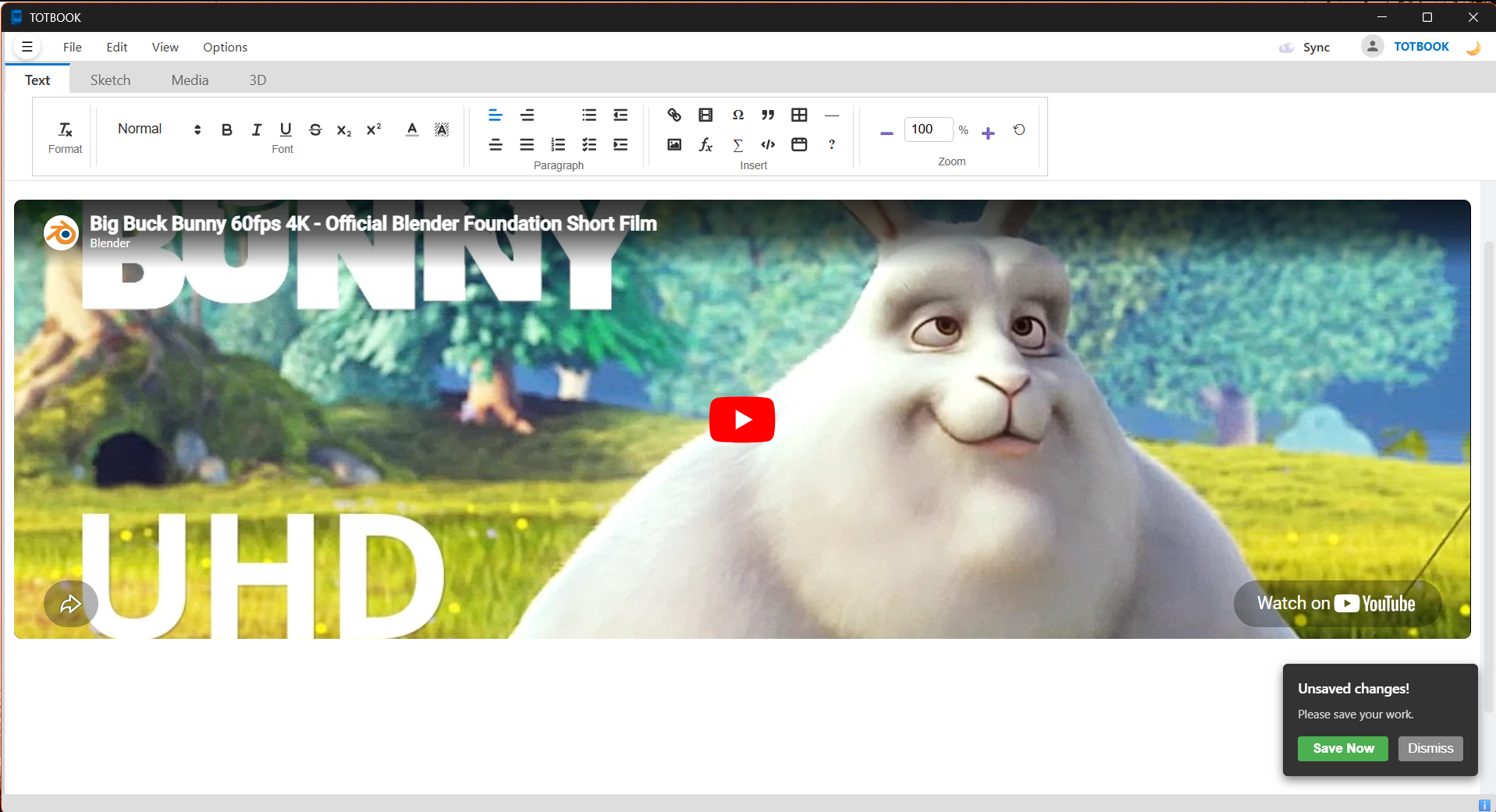Screen dimensions: 1496x812
Task: Toggle strikethrough formatting
Action: pyautogui.click(x=315, y=129)
